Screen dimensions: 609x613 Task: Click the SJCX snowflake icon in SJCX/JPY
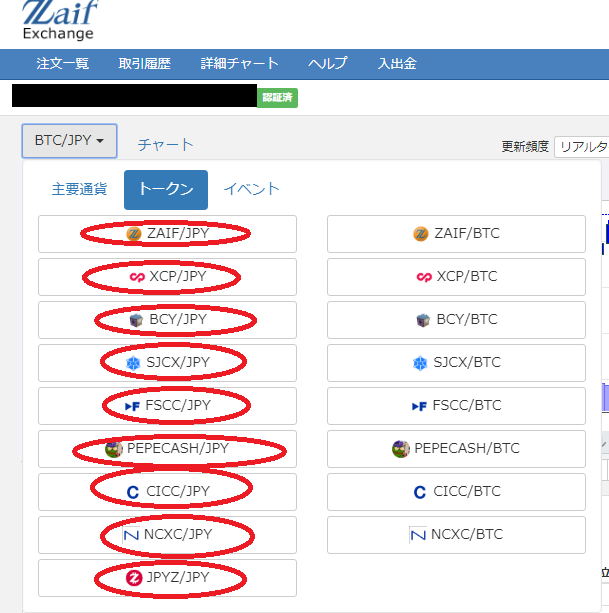(133, 363)
